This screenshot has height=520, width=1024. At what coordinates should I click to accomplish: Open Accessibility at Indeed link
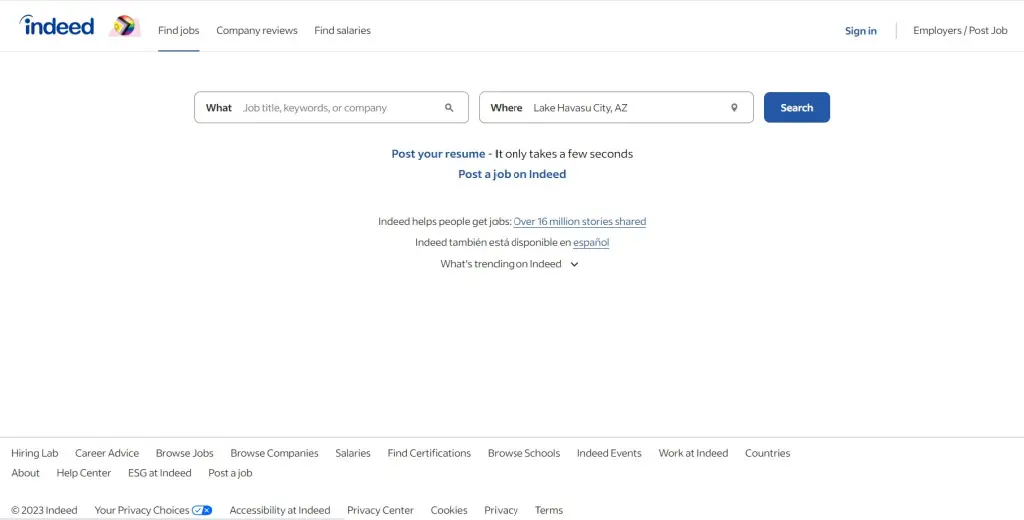(x=280, y=510)
